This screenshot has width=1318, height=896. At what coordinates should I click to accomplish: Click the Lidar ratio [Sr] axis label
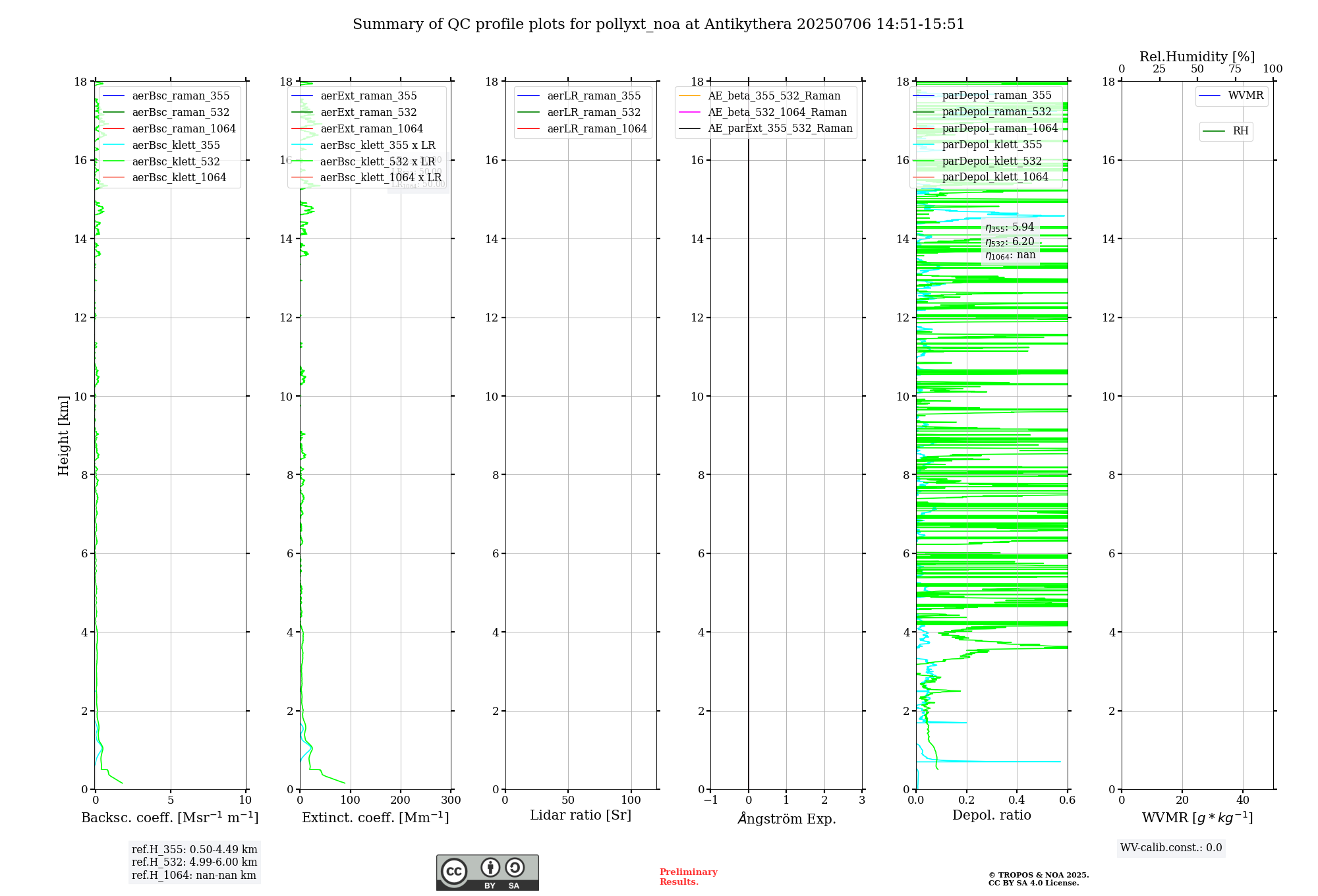[581, 816]
